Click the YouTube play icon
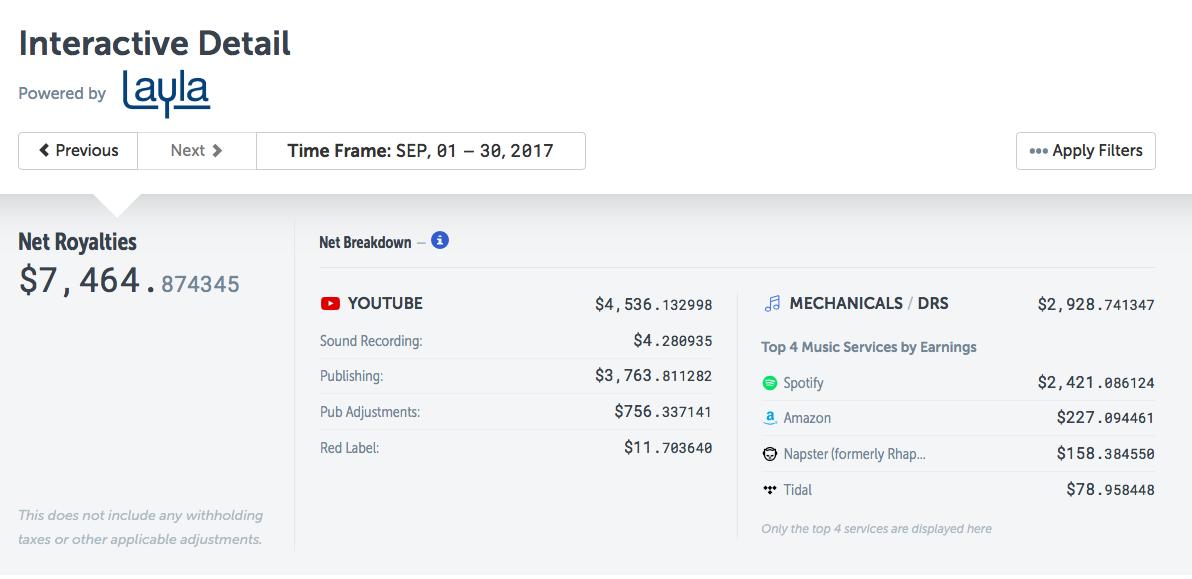 click(x=330, y=304)
